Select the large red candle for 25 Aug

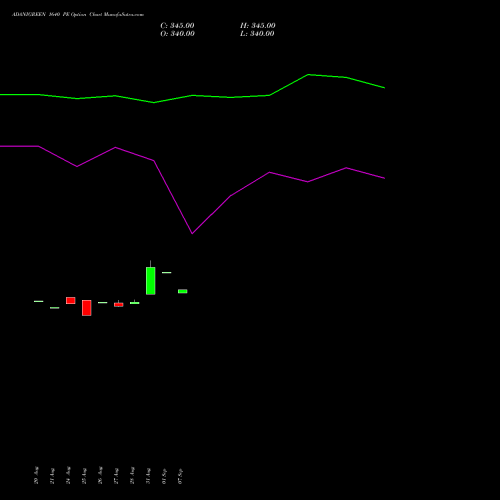pyautogui.click(x=87, y=308)
